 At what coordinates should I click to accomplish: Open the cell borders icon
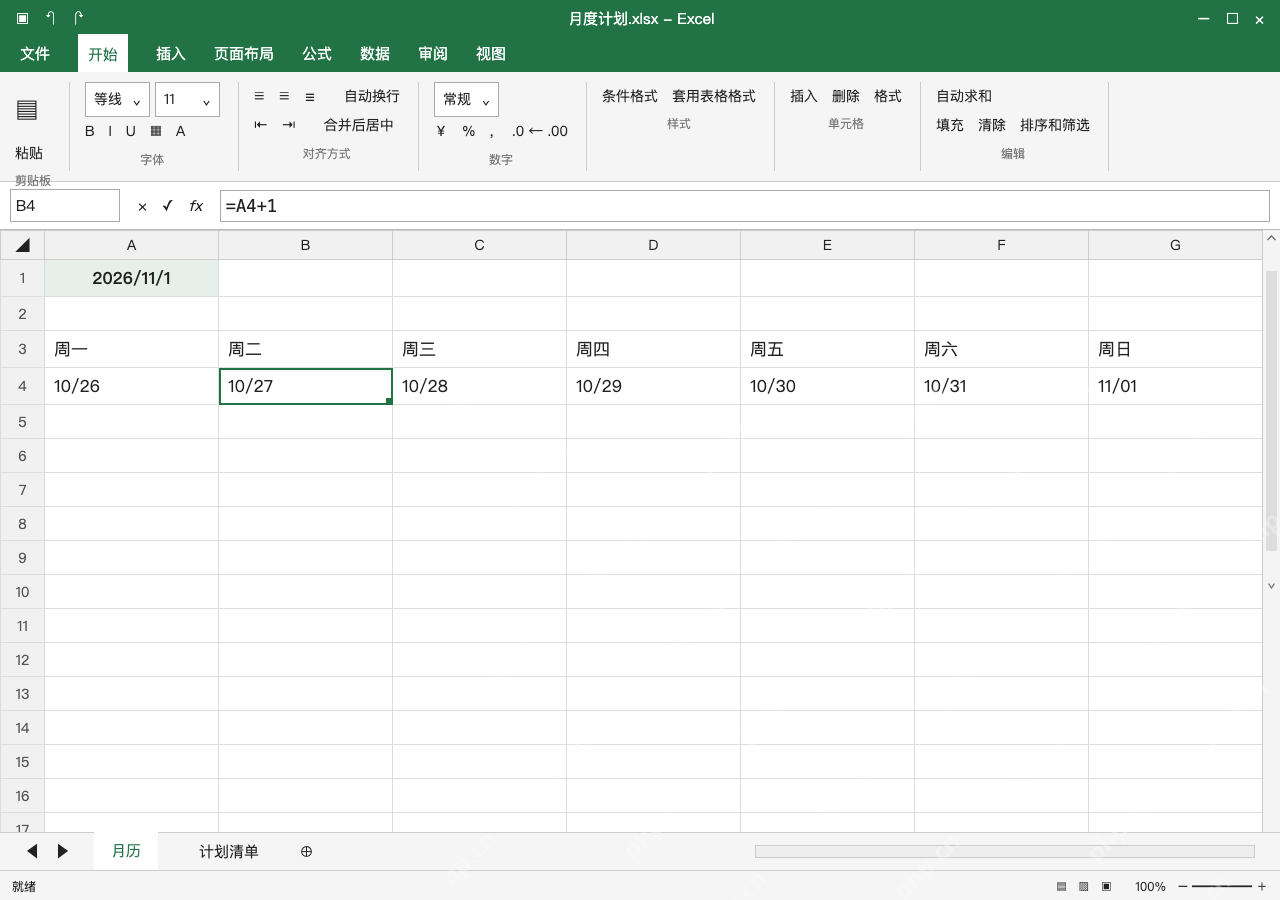click(x=156, y=131)
